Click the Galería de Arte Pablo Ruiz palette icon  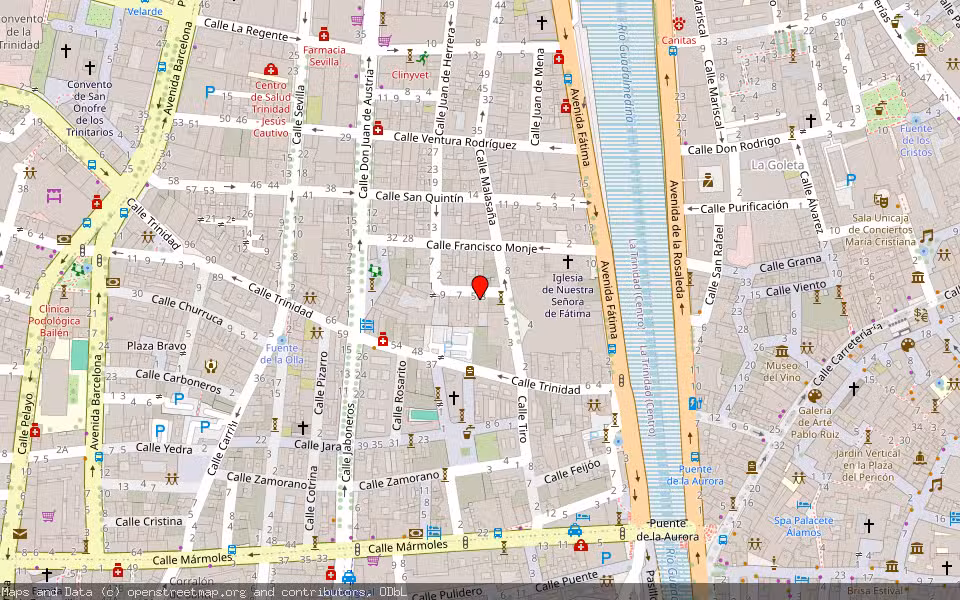[814, 396]
